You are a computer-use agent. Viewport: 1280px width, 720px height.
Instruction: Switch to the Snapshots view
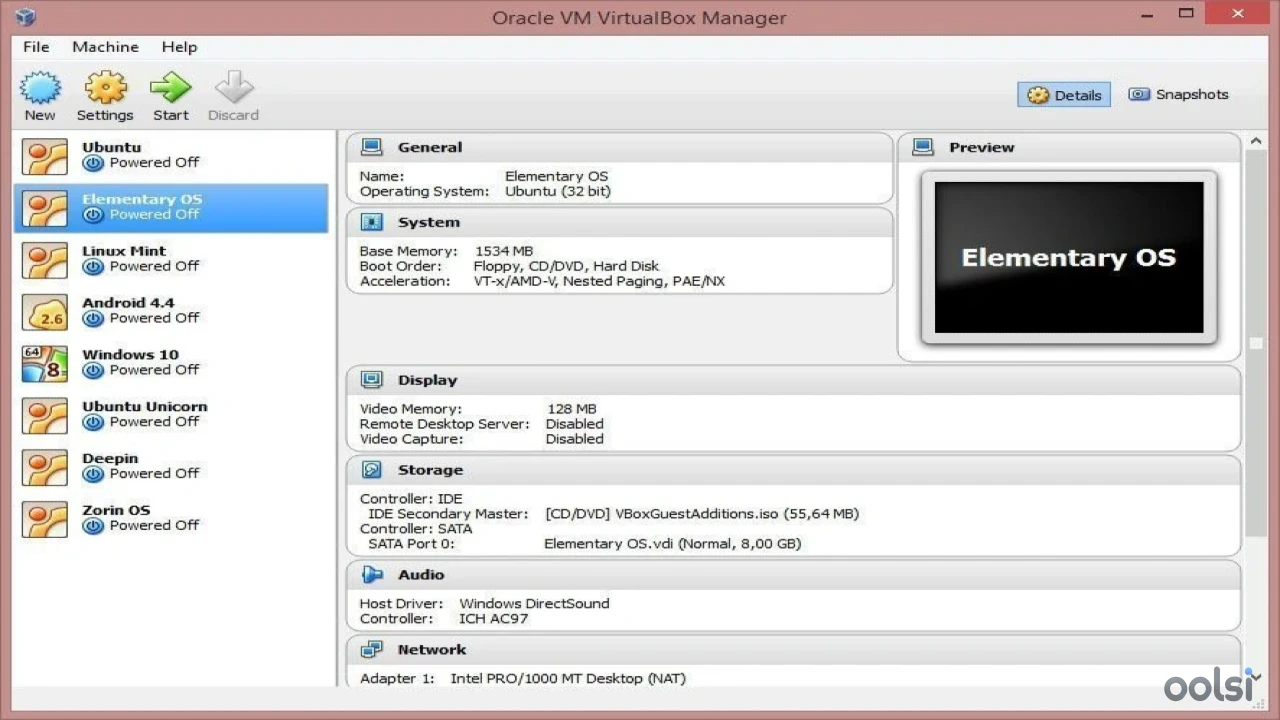1178,94
